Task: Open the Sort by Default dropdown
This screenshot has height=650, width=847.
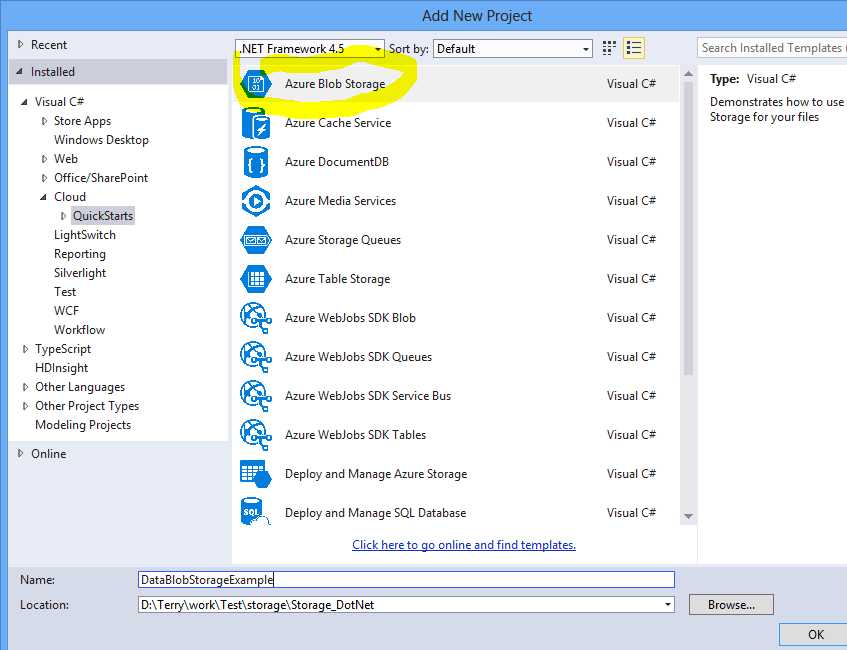Action: (513, 49)
